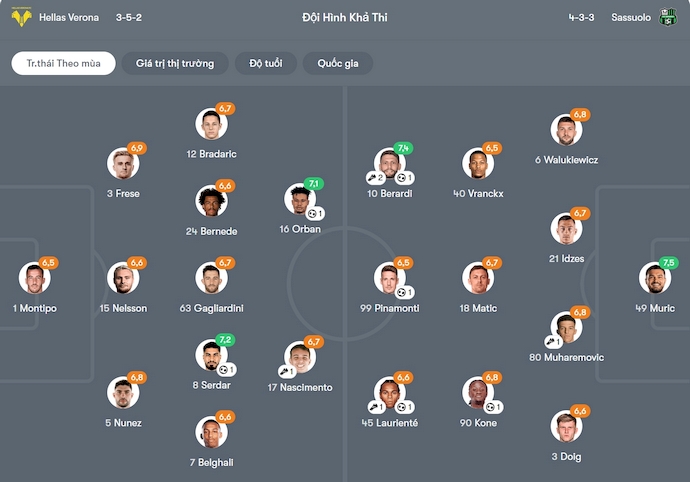Click the Hellas Verona club crest

click(x=21, y=17)
